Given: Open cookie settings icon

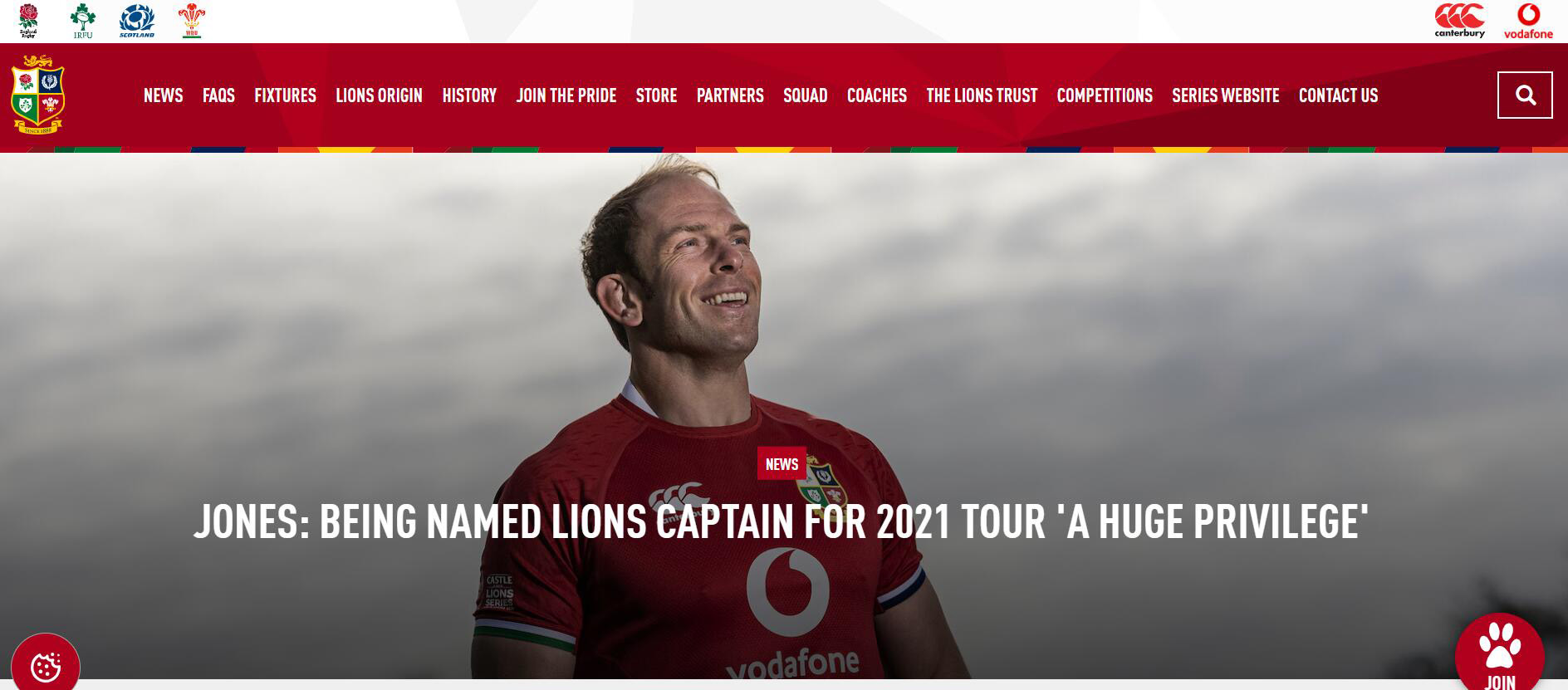Looking at the screenshot, I should [x=46, y=665].
